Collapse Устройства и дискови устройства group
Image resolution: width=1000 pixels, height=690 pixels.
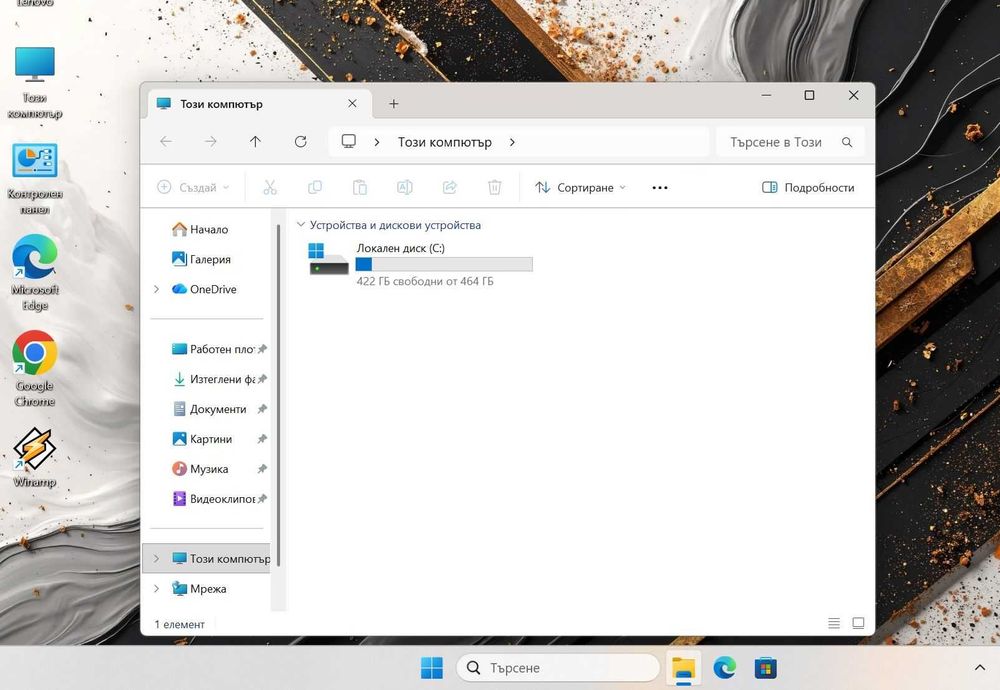click(299, 225)
